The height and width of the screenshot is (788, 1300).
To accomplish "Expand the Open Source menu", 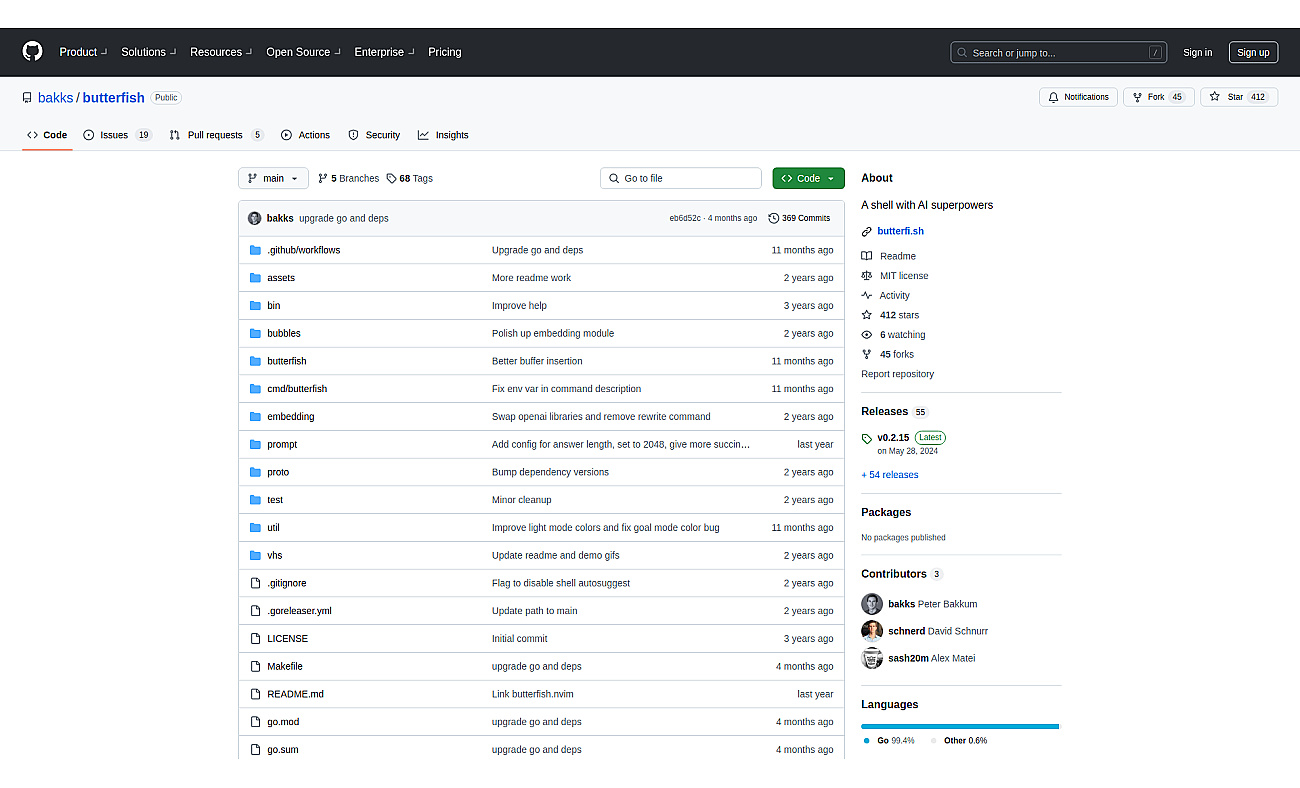I will pyautogui.click(x=303, y=52).
